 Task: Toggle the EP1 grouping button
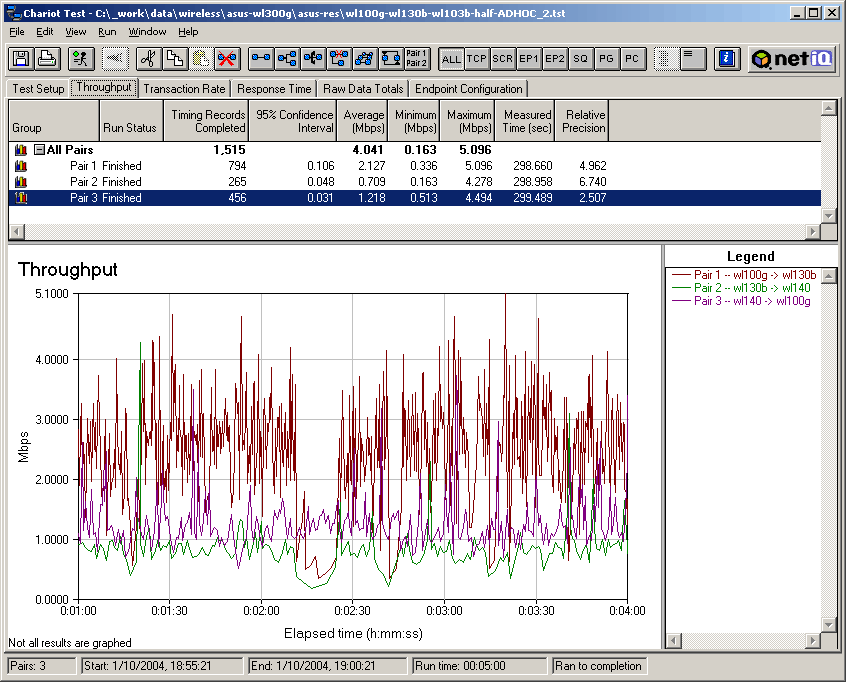(528, 59)
